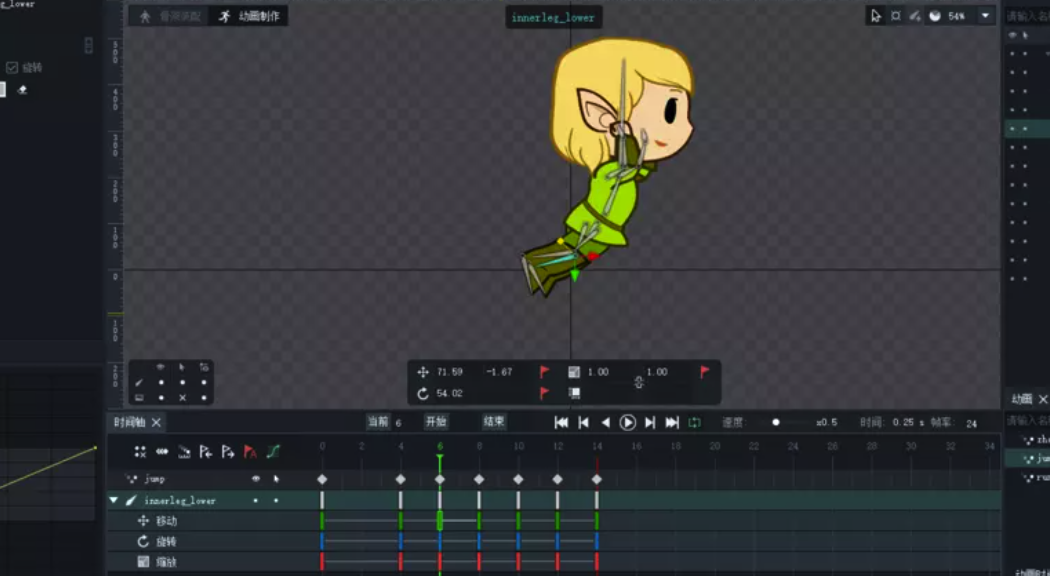
Task: Select the 旋转 rotate sub-track row
Action: click(554, 541)
